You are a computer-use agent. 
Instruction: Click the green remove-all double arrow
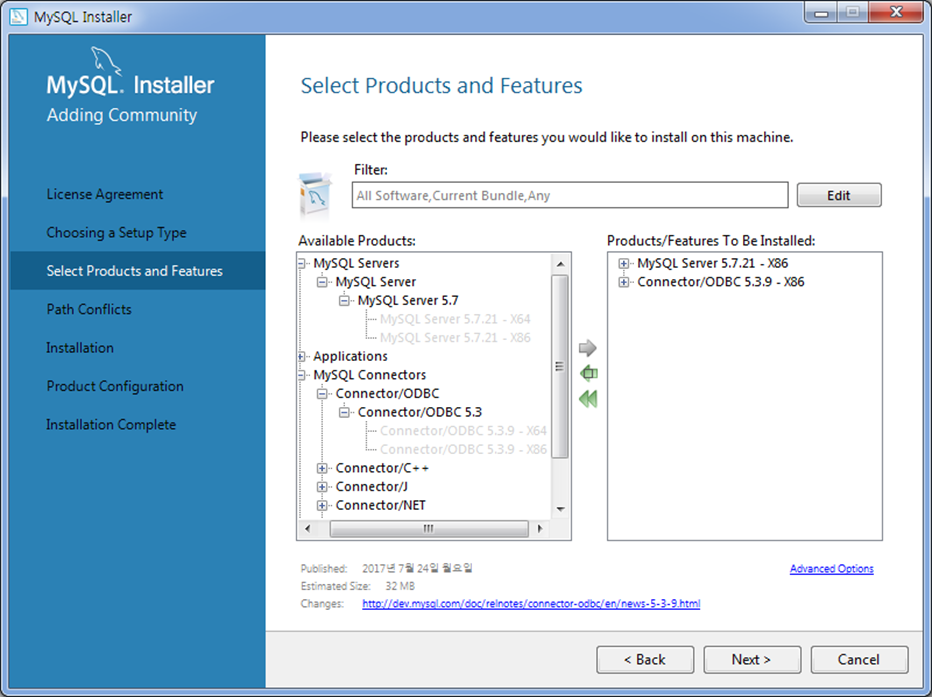pos(588,399)
